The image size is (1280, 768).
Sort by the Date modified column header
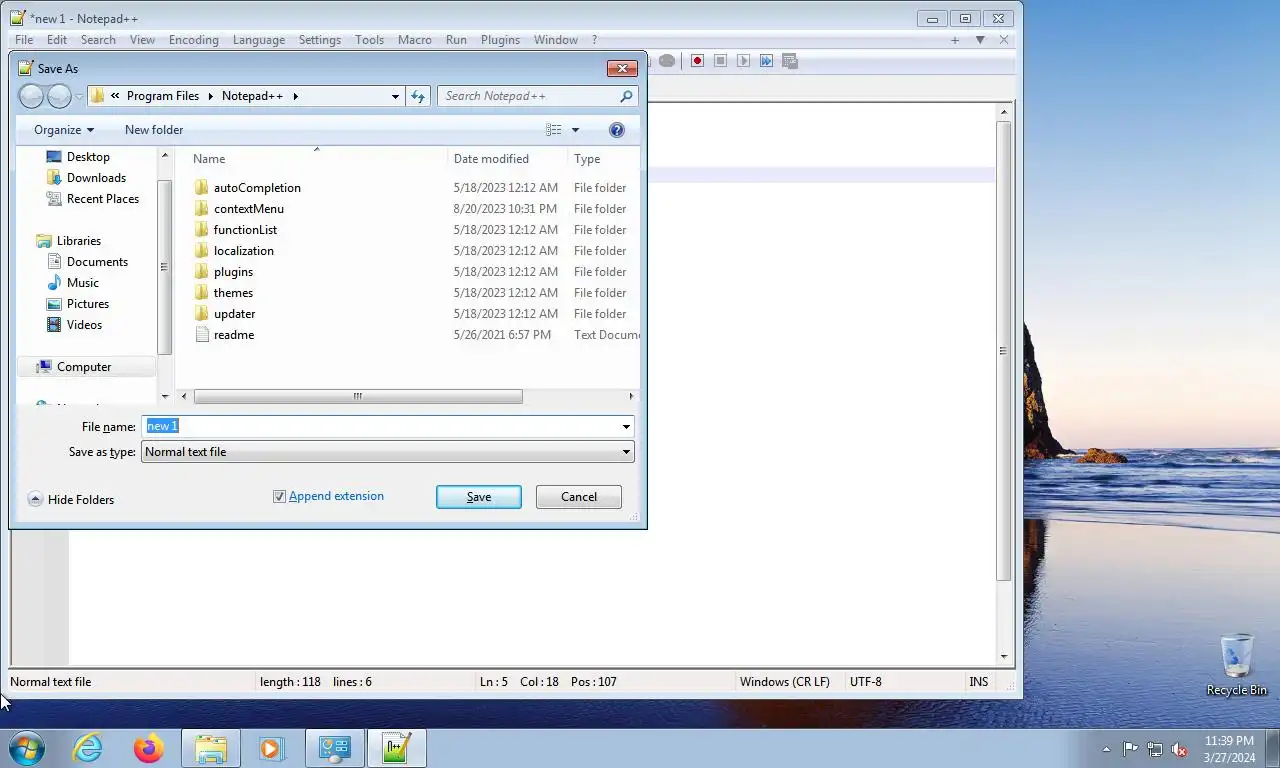[508, 159]
